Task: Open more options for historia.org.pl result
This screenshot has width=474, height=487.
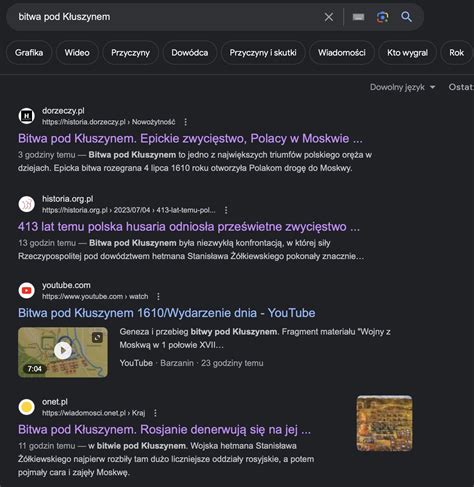Action: tap(226, 210)
